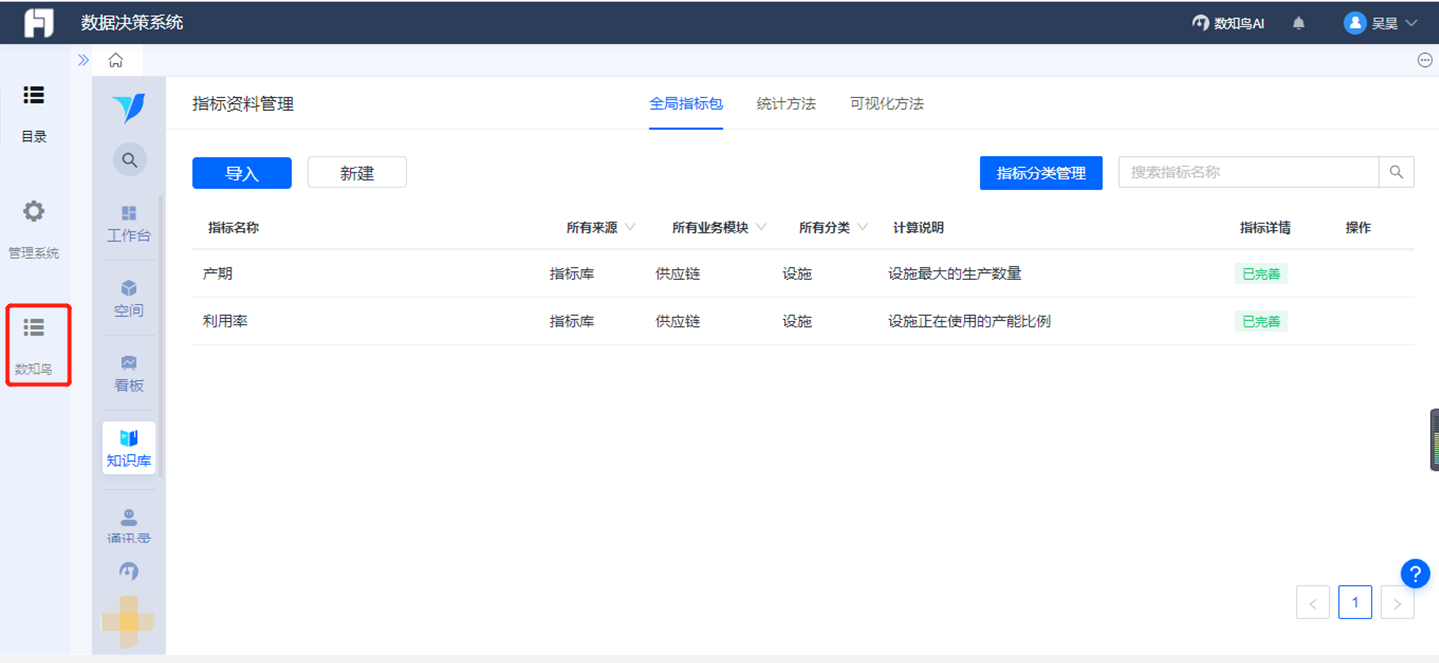Open 空间 space section

click(x=129, y=299)
